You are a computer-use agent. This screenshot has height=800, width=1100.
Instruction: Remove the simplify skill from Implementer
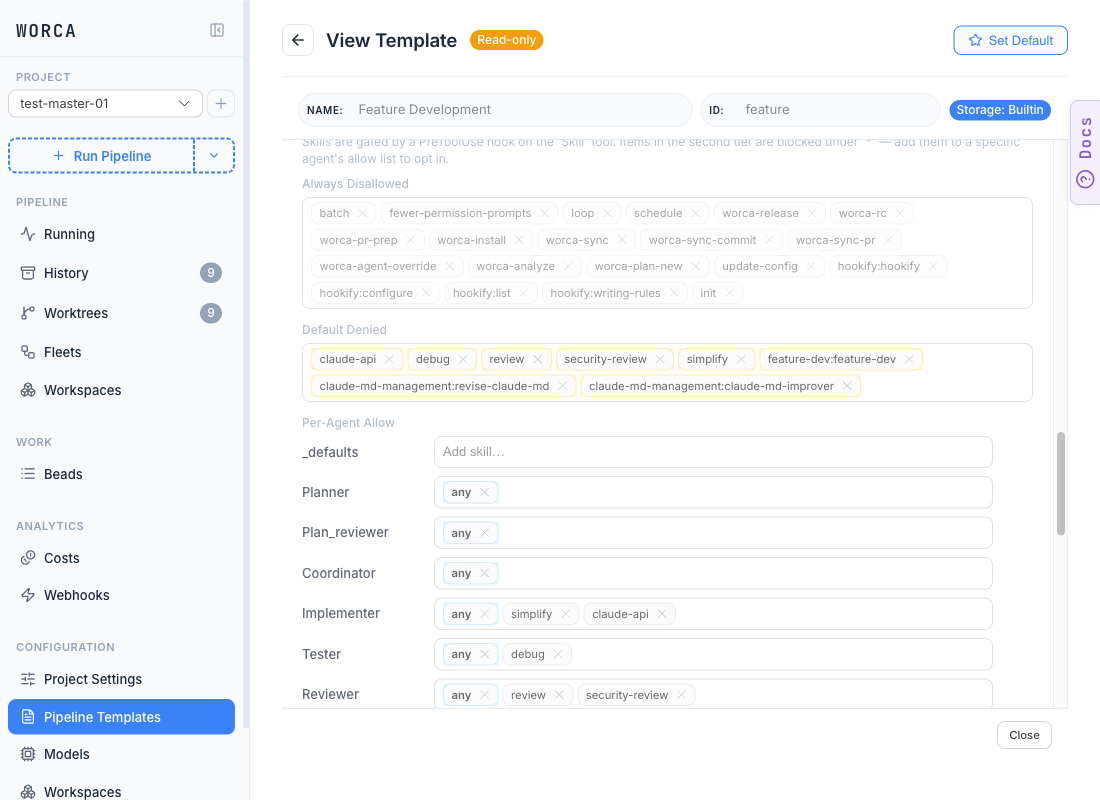click(x=565, y=614)
